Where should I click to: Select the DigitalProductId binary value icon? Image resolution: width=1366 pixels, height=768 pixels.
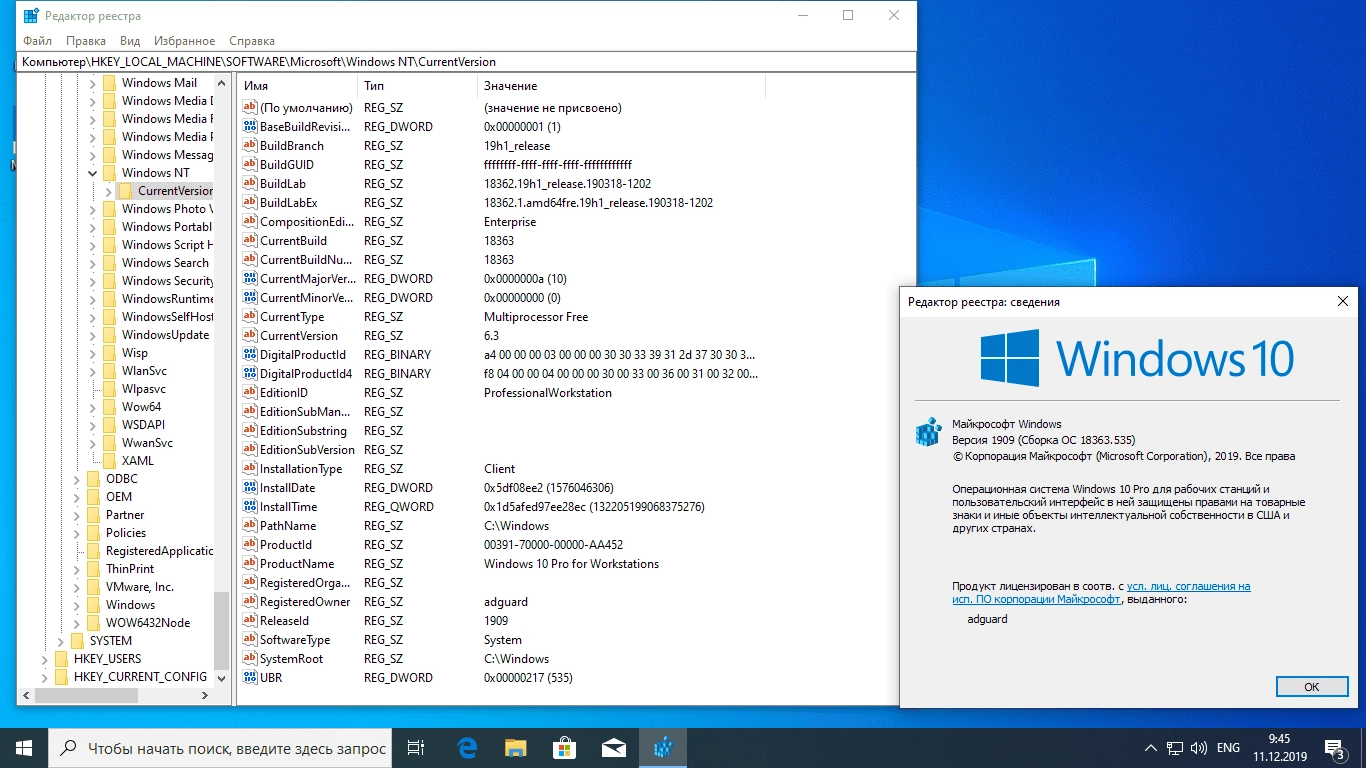tap(250, 355)
